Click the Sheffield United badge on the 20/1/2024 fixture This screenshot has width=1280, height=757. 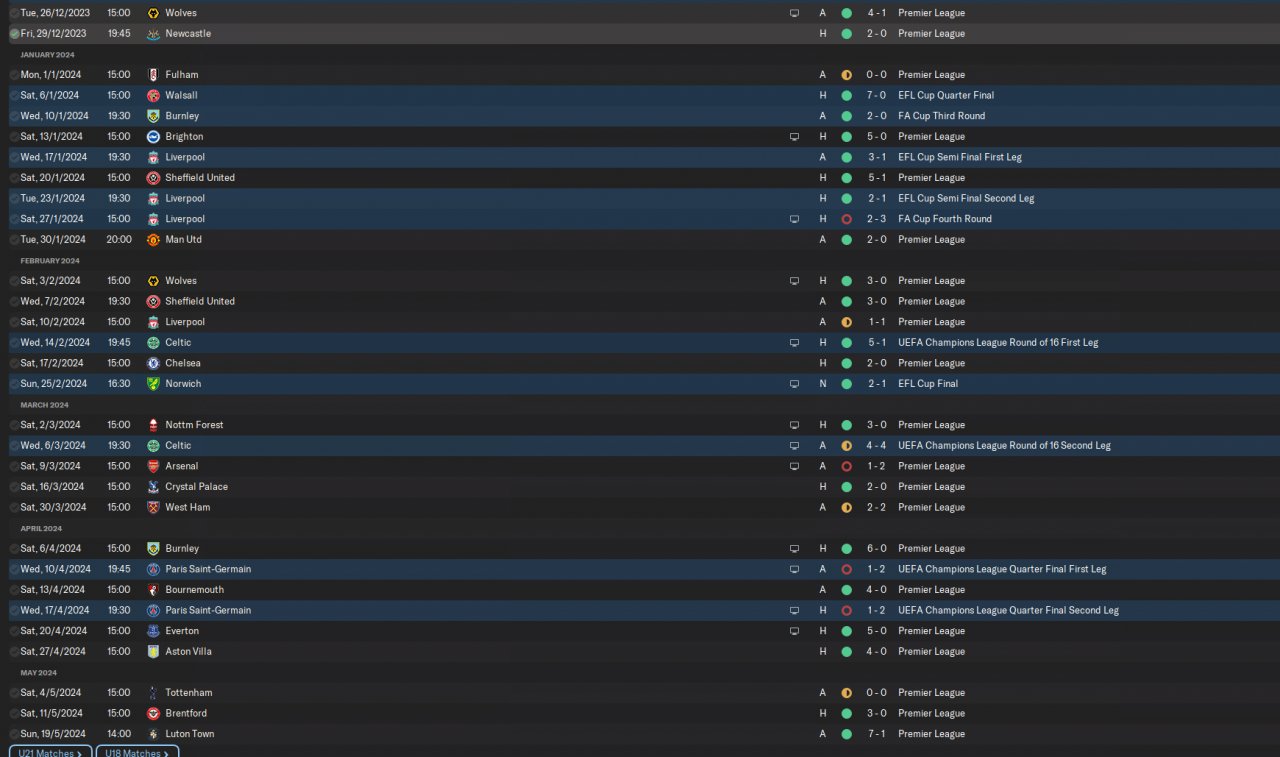pos(153,178)
